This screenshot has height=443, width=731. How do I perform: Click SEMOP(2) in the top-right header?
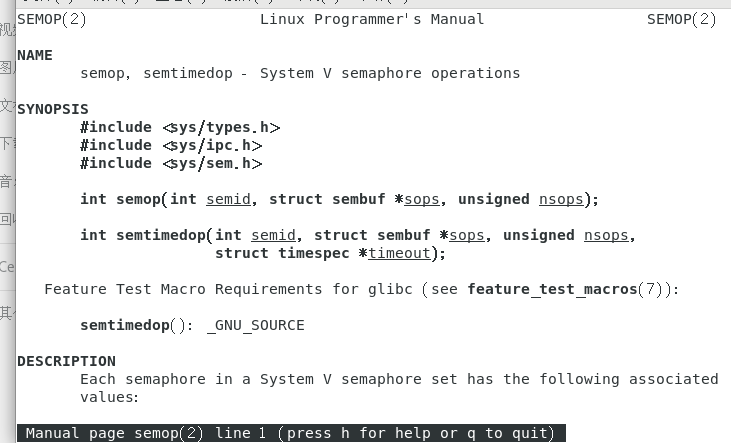(x=681, y=20)
